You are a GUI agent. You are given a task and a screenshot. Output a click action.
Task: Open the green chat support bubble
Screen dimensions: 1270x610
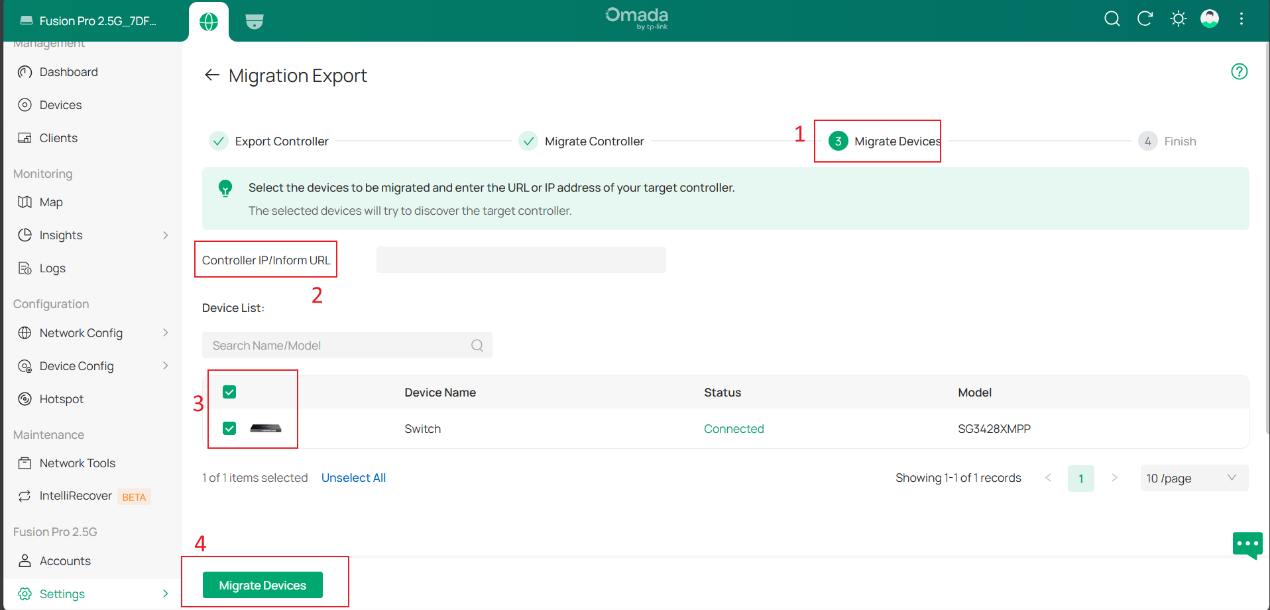point(1247,545)
